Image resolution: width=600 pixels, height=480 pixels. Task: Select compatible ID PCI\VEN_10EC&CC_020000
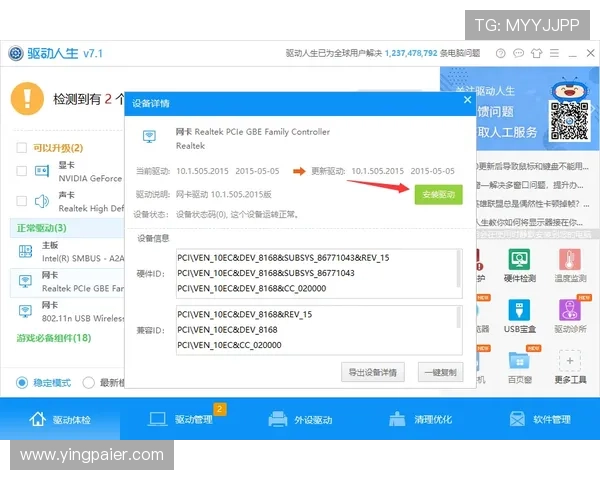[x=229, y=345]
